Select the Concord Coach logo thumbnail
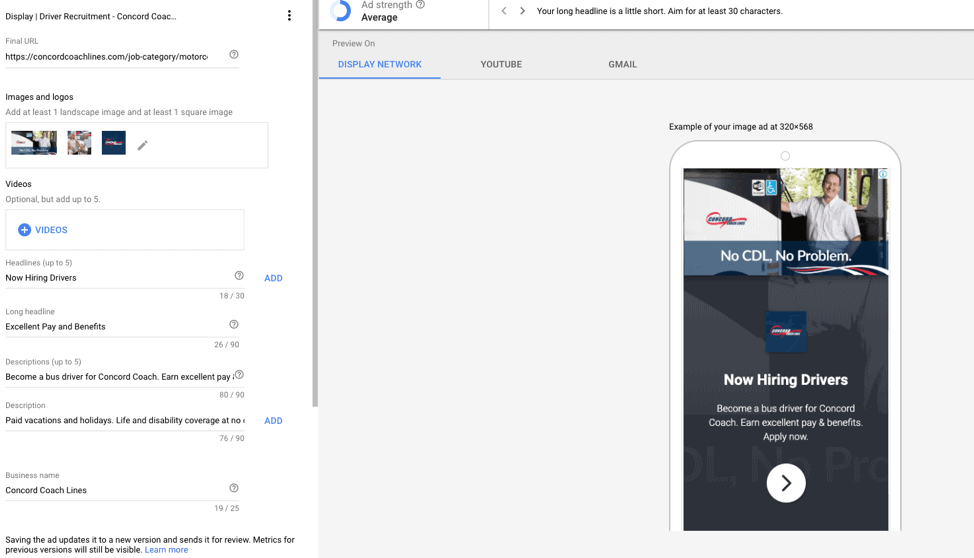 114,143
